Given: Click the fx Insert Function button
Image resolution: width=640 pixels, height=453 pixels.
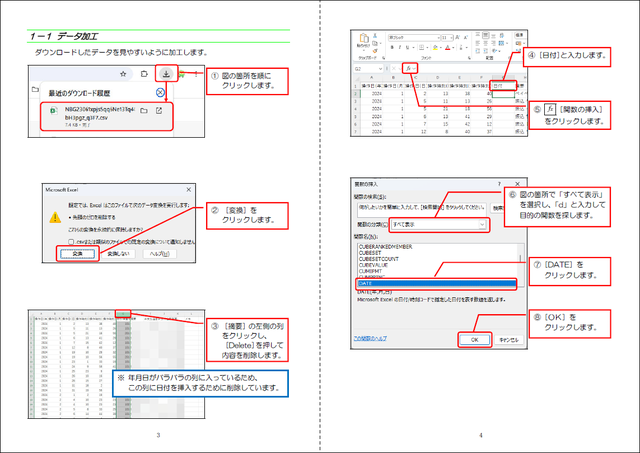Looking at the screenshot, I should [x=408, y=69].
